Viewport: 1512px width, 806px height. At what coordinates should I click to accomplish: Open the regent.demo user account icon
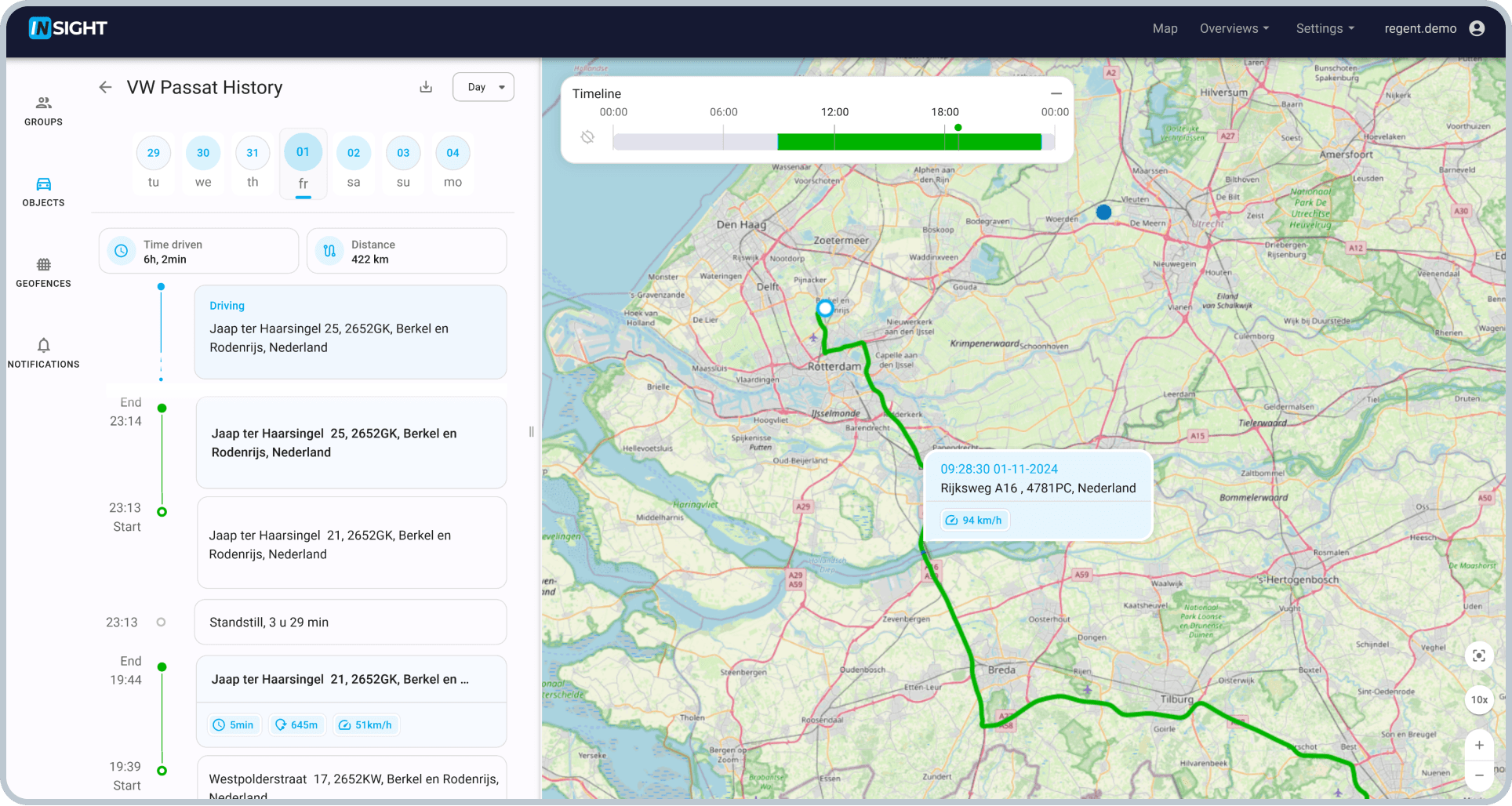click(x=1477, y=28)
